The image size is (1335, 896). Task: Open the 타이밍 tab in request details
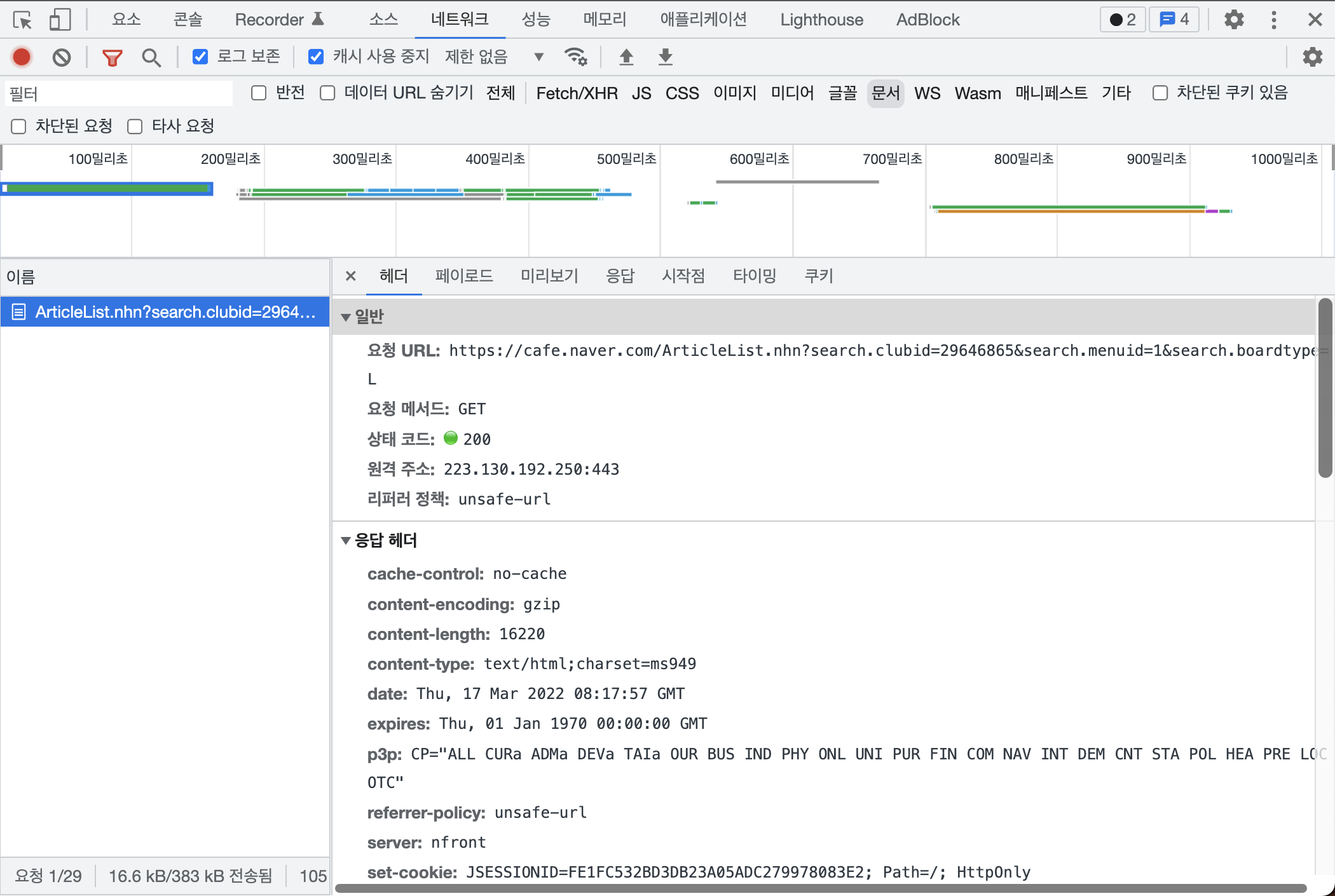(x=755, y=276)
